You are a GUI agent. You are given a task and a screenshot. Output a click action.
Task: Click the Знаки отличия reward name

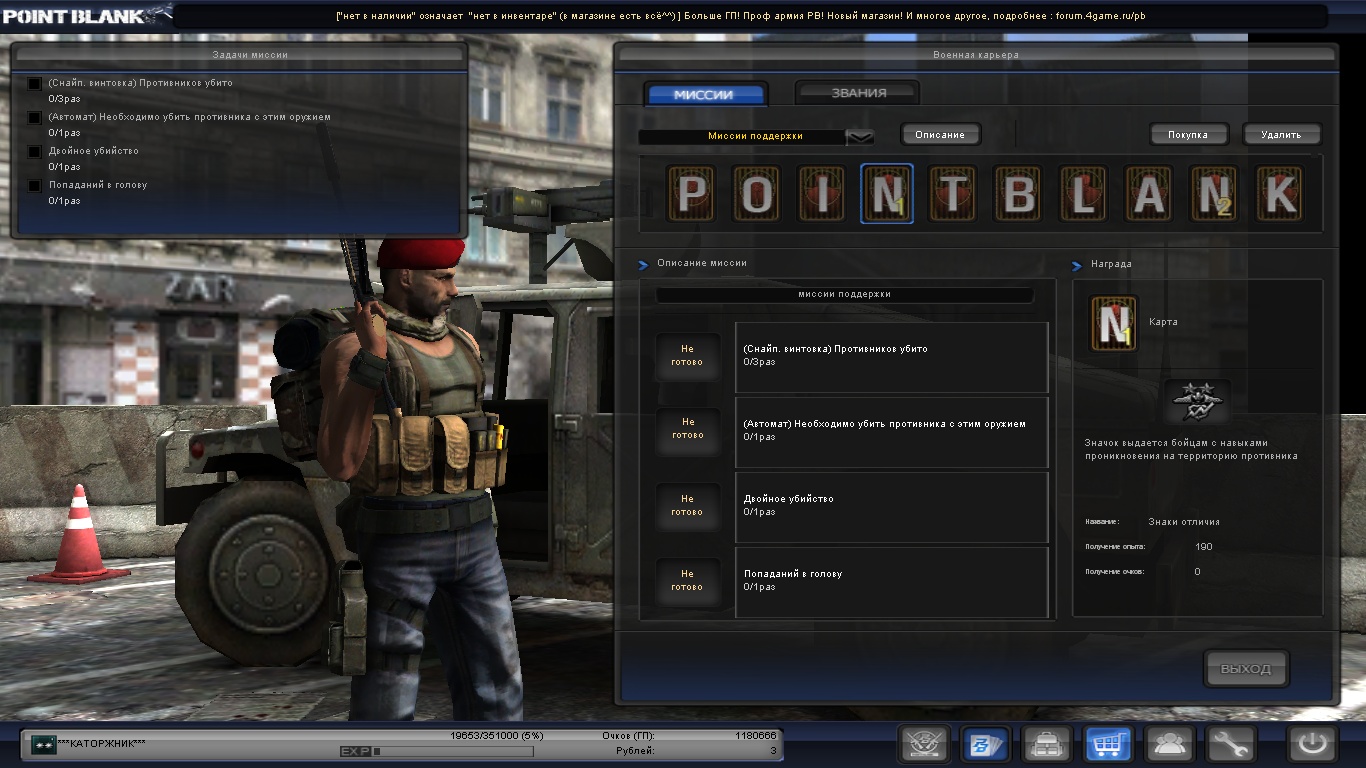[x=1184, y=522]
